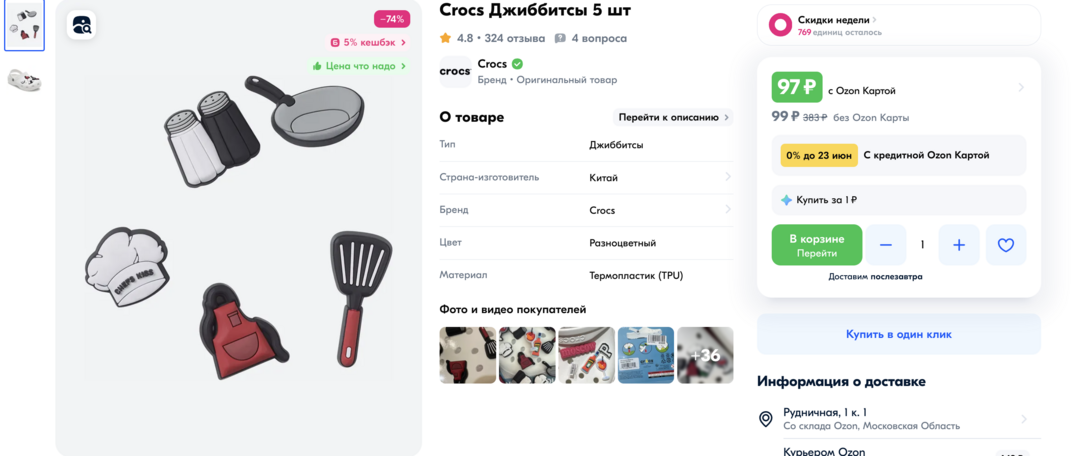The height and width of the screenshot is (456, 1090).
Task: Increase quantity with the plus button
Action: 959,245
